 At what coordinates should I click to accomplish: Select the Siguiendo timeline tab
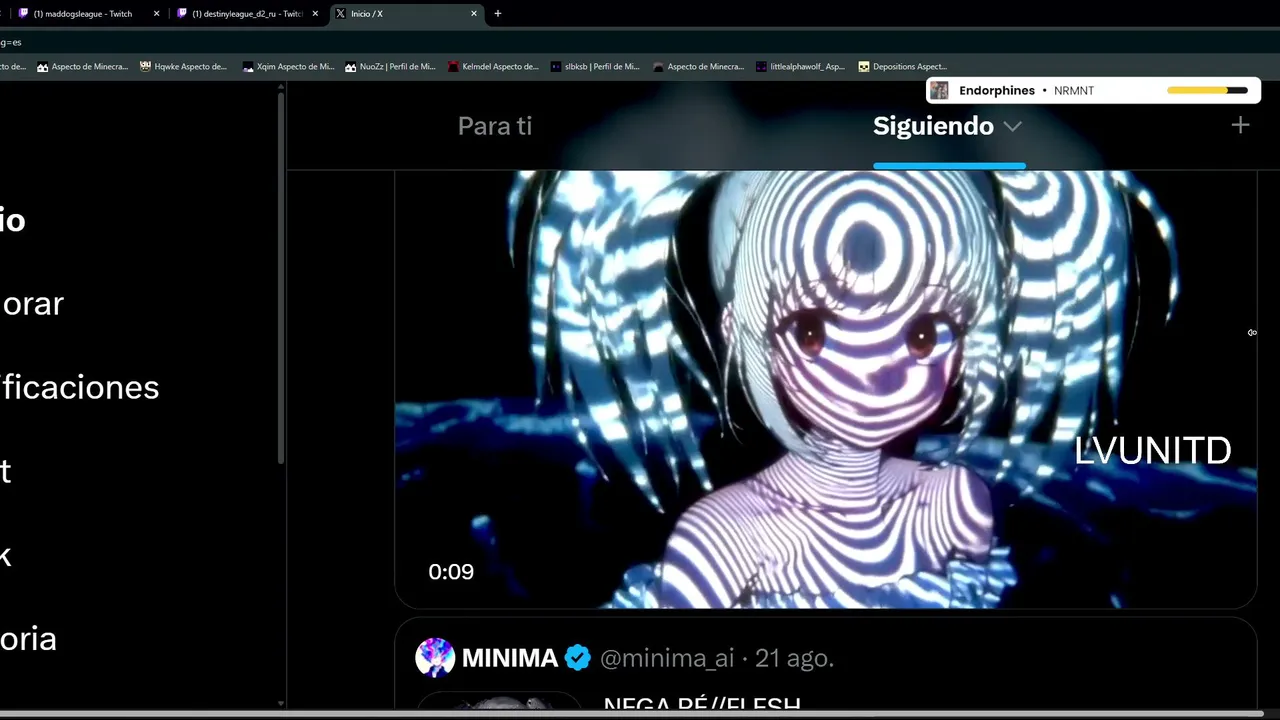pyautogui.click(x=933, y=127)
